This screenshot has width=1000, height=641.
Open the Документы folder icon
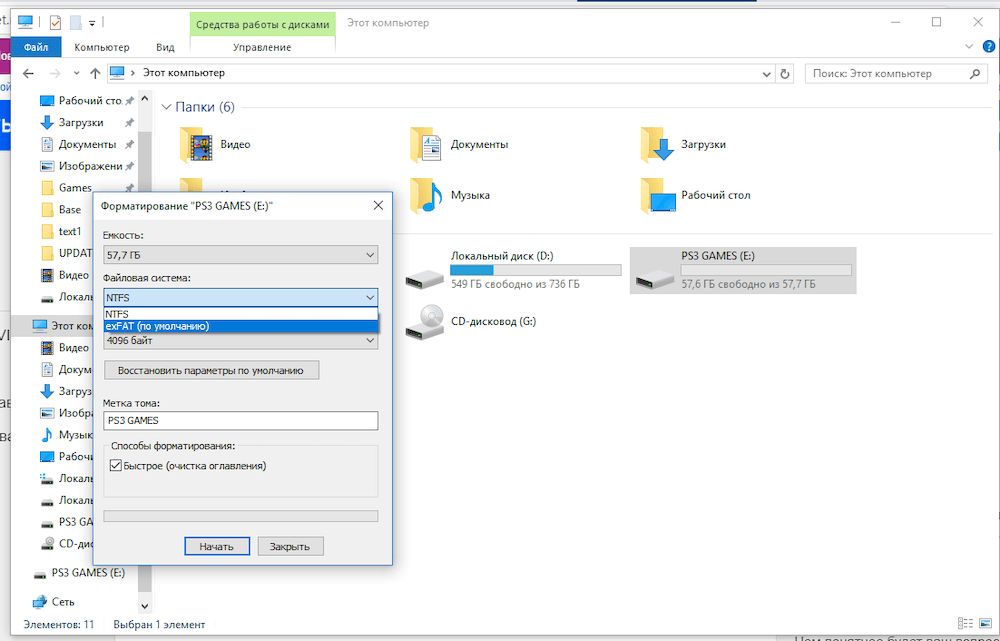[426, 145]
